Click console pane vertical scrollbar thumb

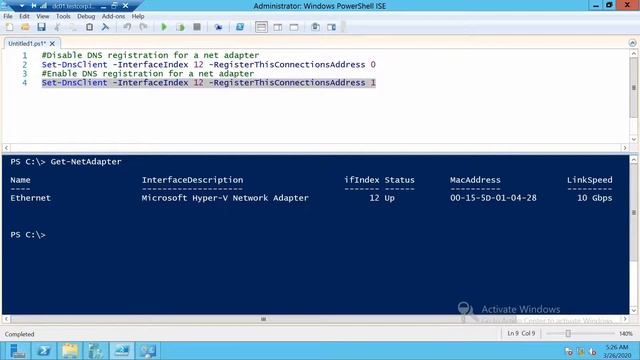pos(633,212)
